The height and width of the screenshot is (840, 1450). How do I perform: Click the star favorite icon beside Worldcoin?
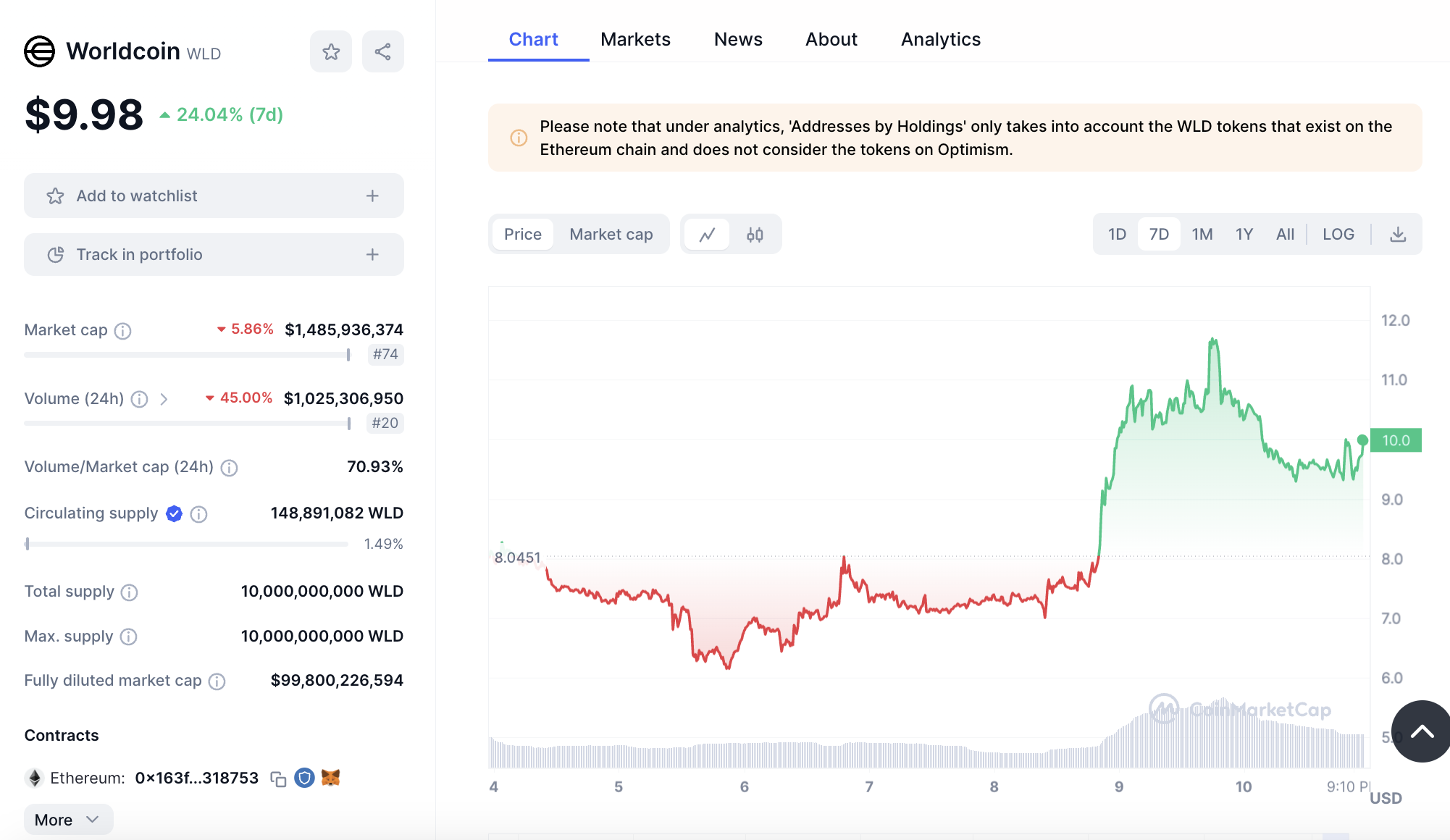(x=331, y=51)
